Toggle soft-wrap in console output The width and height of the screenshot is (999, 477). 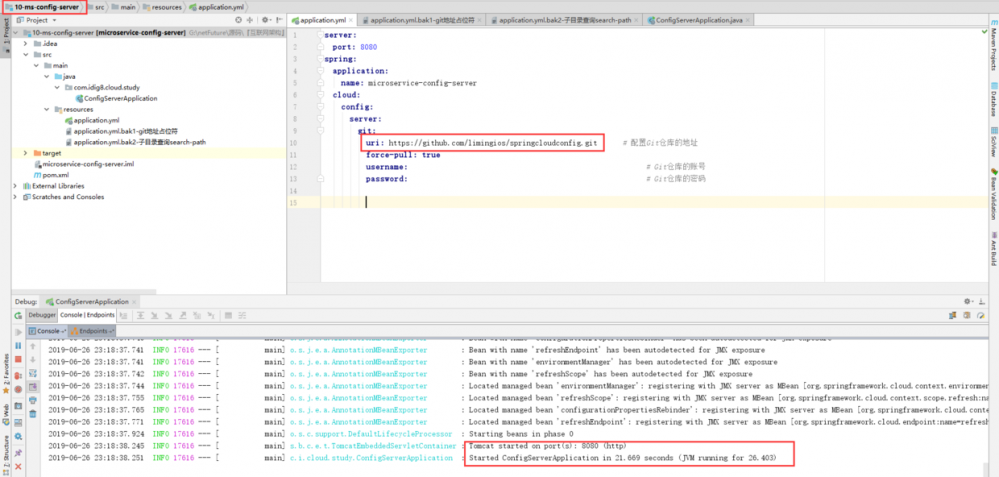point(32,373)
